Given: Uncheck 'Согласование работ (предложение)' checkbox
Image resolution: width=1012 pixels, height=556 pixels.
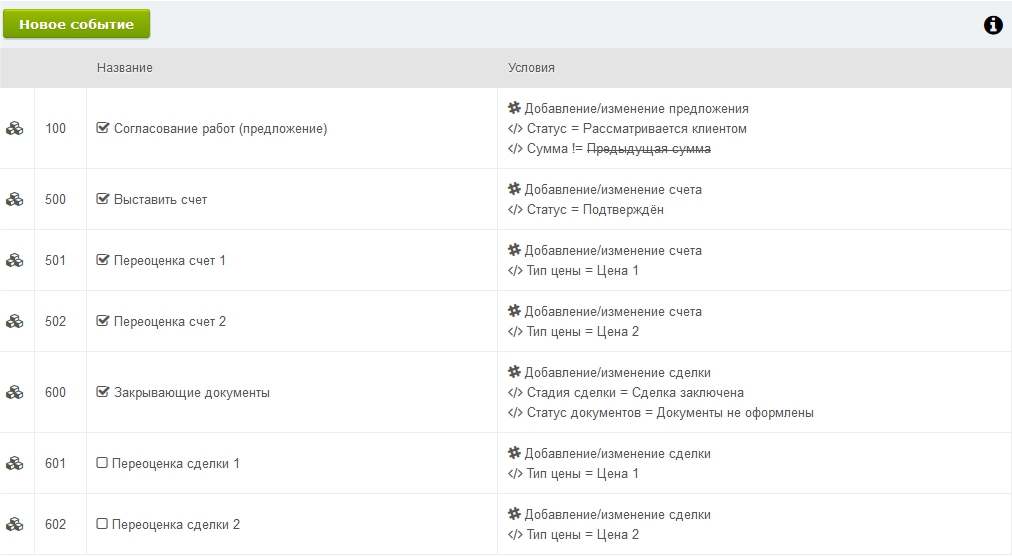Looking at the screenshot, I should [x=102, y=128].
